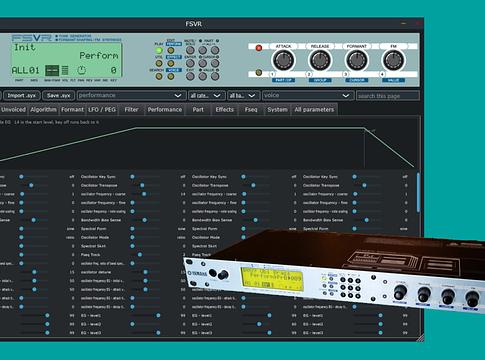Toggle the red LED knob-mode button
485x360 pixels.
pyautogui.click(x=259, y=48)
